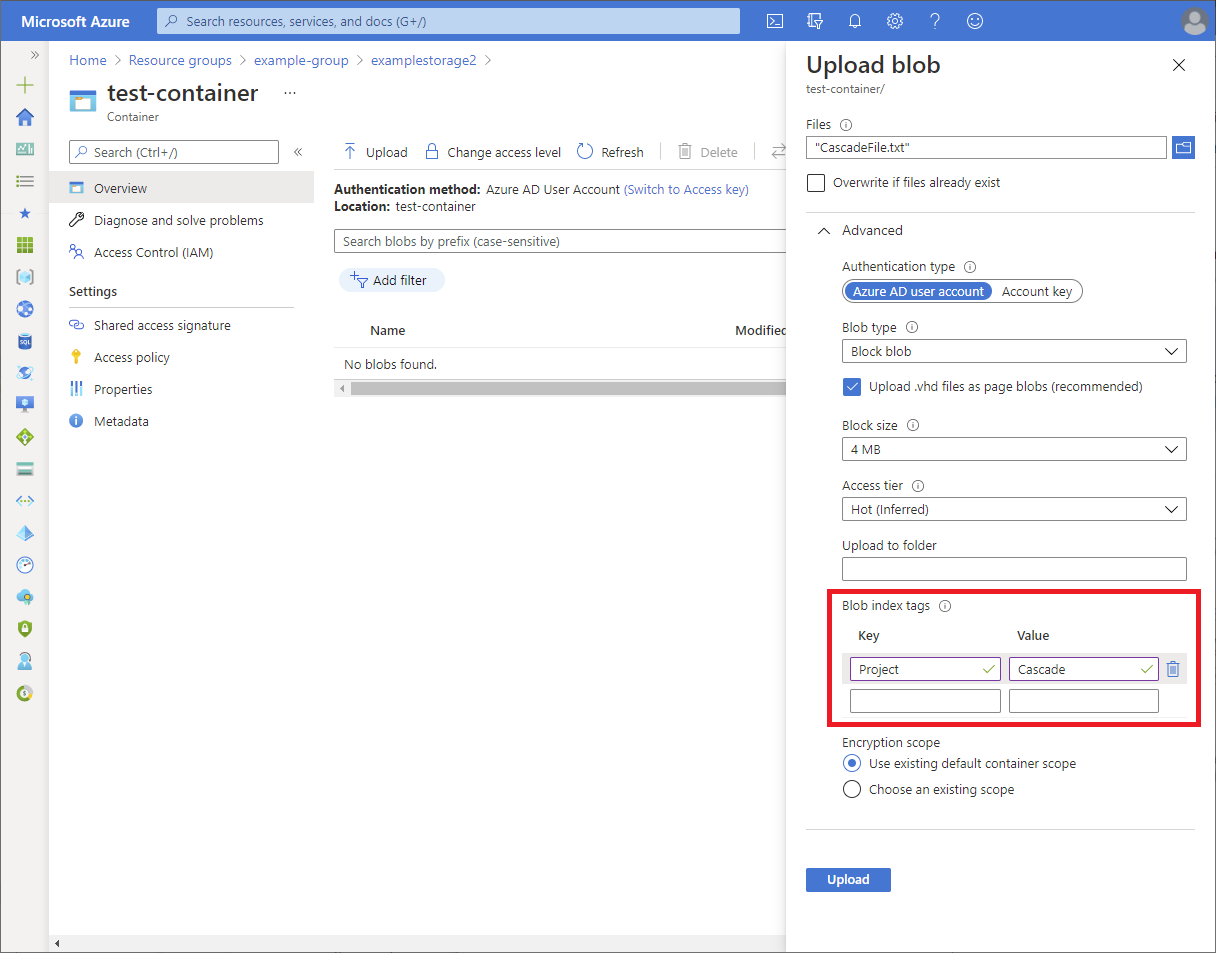The height and width of the screenshot is (953, 1216).
Task: Click the empty tag Key field
Action: pos(925,701)
